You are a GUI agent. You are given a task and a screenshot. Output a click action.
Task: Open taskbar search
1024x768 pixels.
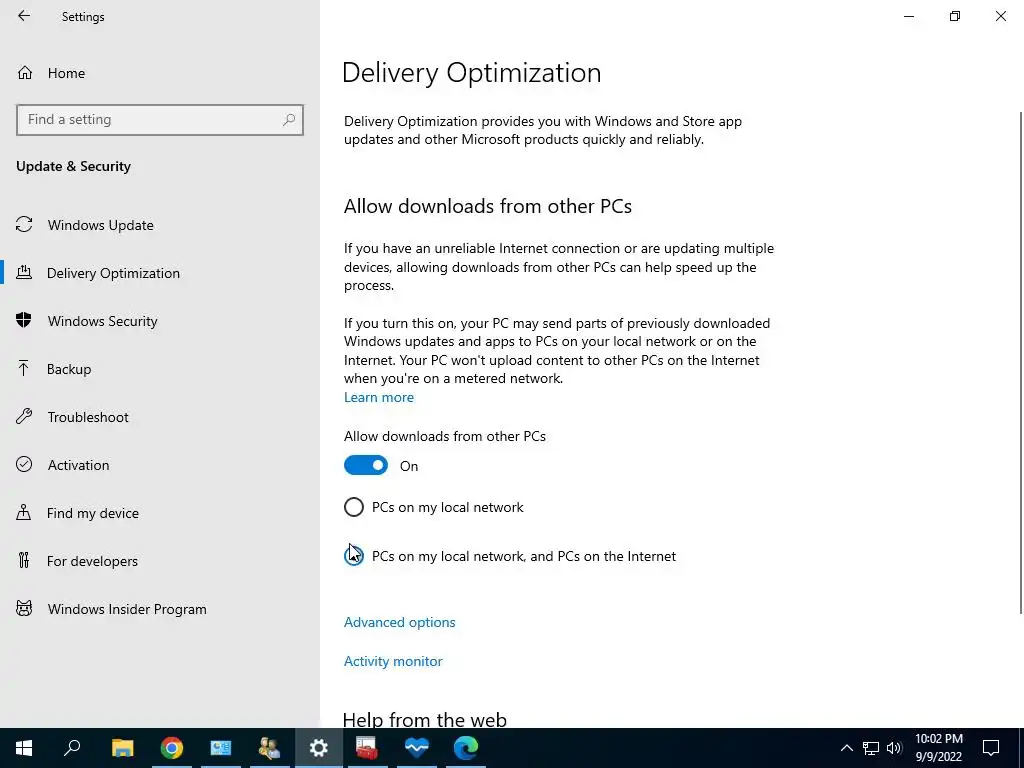click(72, 748)
